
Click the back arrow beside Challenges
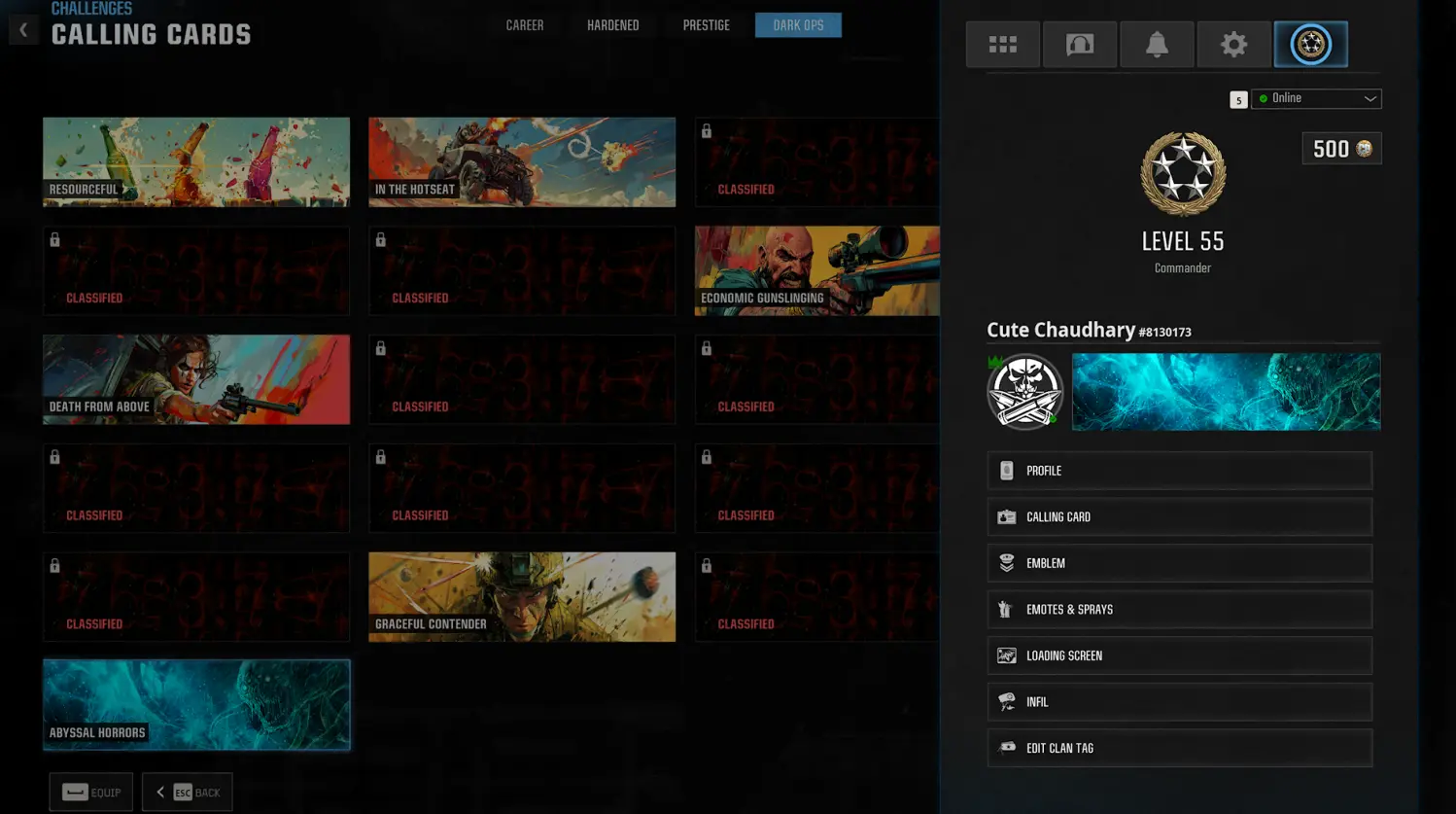click(x=23, y=30)
